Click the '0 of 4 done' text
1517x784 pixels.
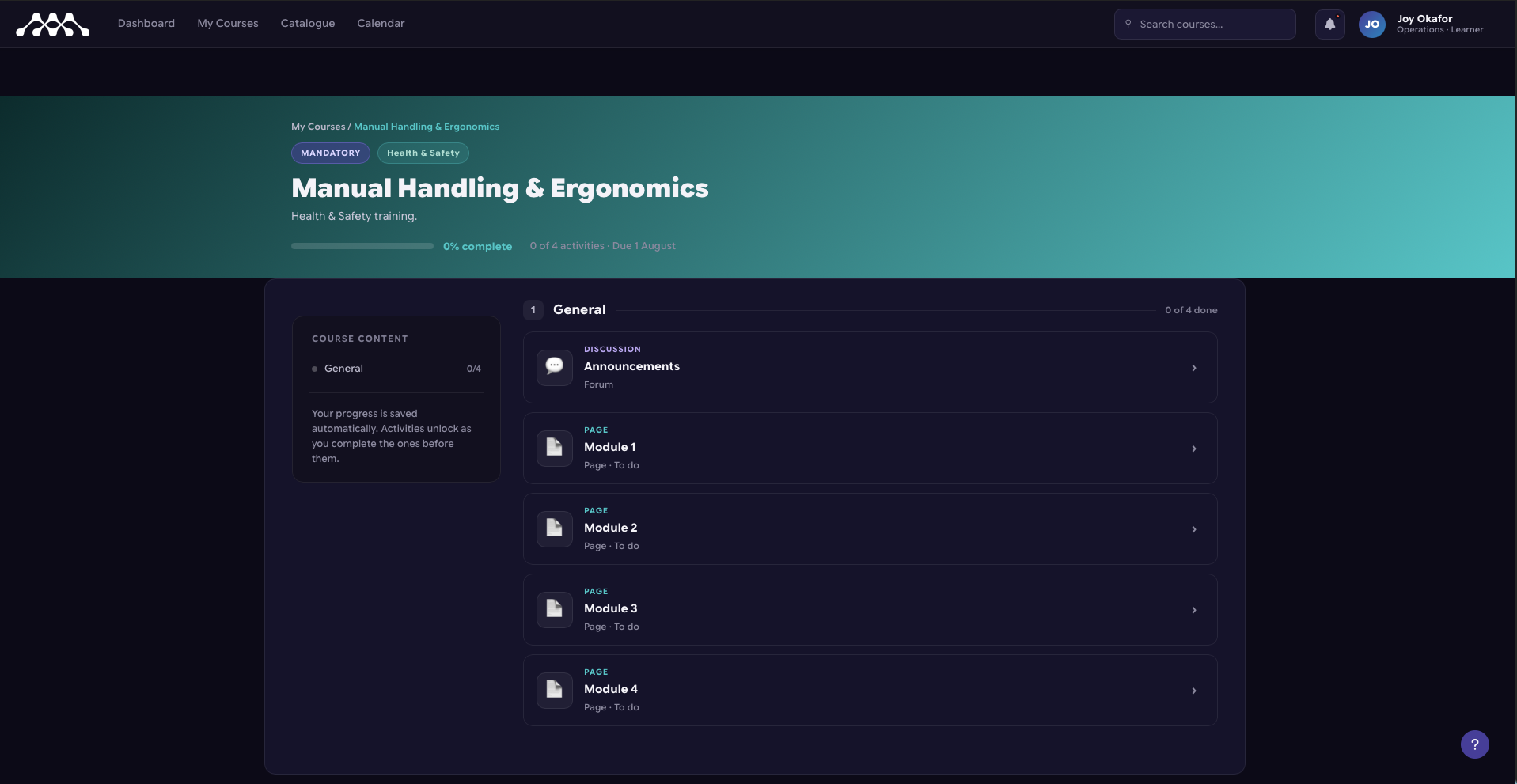click(1191, 310)
